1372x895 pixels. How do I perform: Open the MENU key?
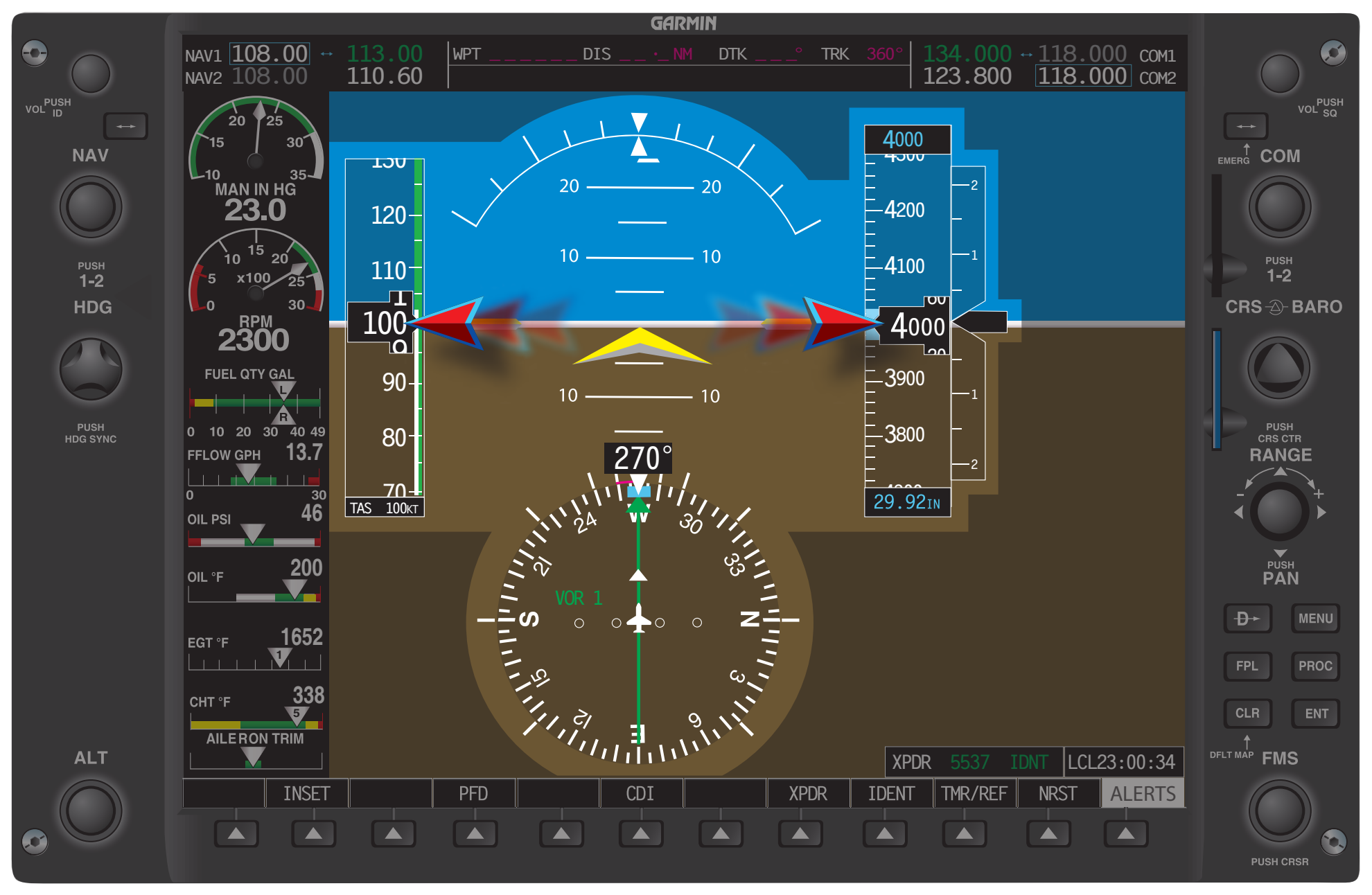click(1315, 618)
